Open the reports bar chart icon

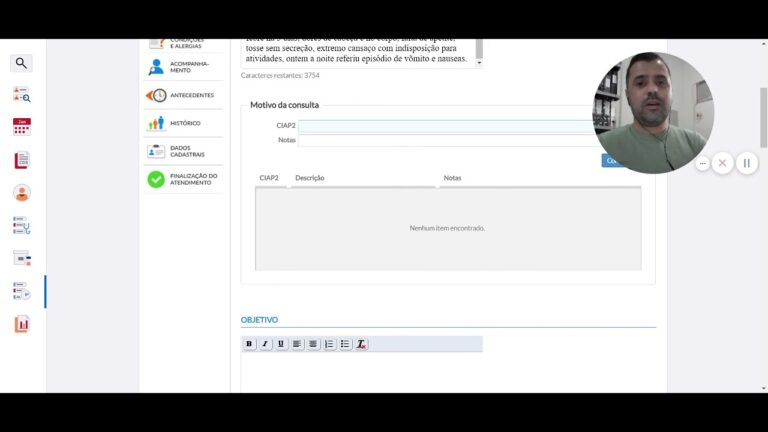[22, 324]
